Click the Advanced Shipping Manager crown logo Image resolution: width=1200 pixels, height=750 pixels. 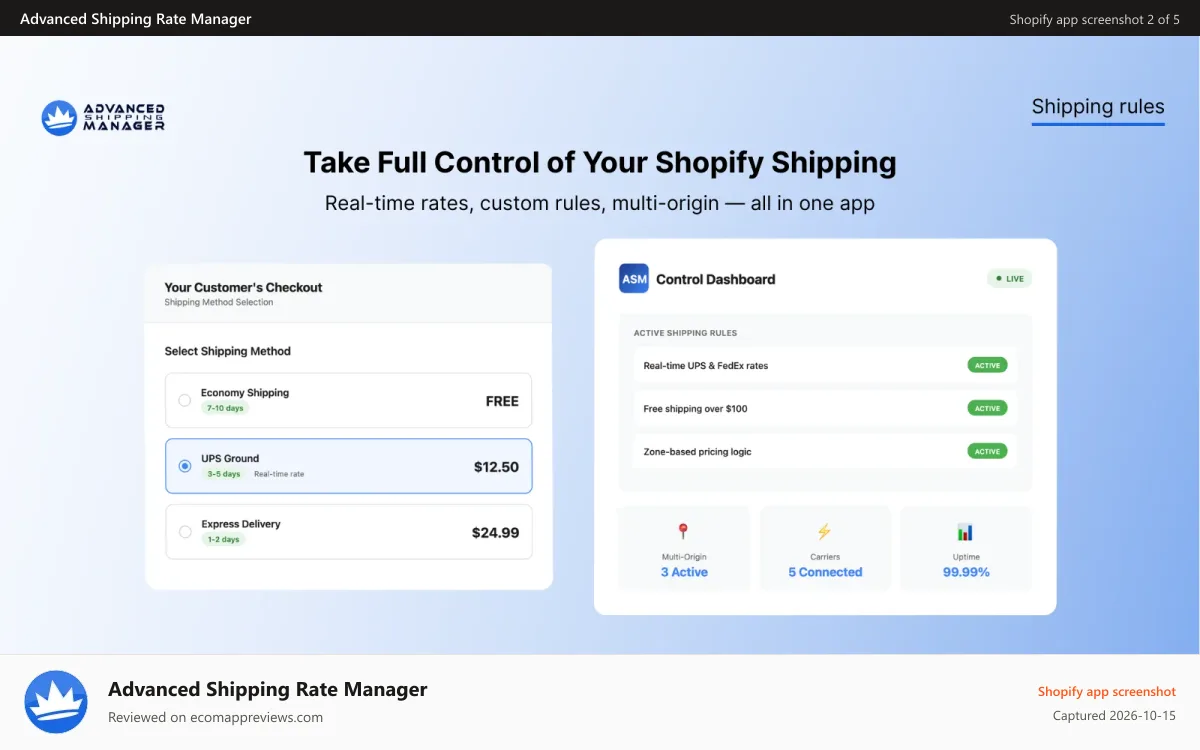tap(103, 118)
